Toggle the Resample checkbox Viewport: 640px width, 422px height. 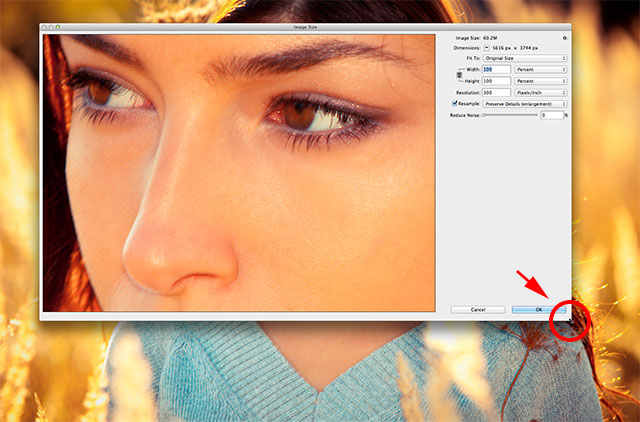click(x=455, y=103)
